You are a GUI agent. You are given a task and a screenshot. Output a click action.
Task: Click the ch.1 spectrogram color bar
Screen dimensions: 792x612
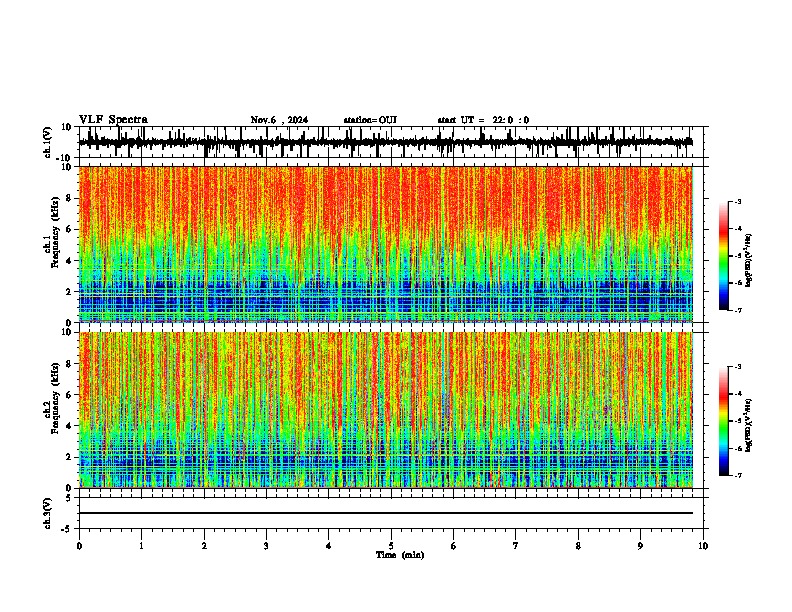point(723,256)
